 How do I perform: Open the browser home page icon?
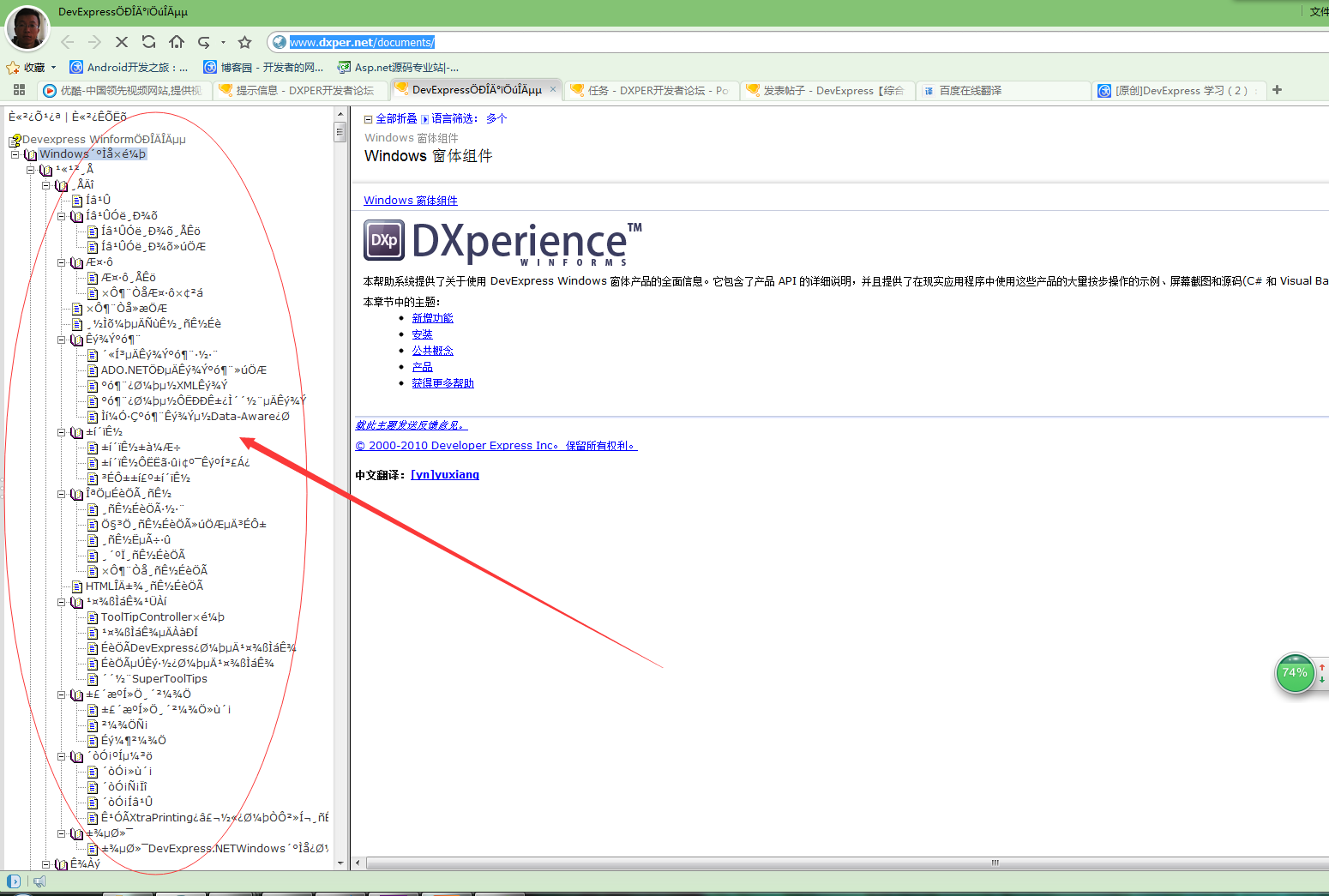[x=177, y=42]
